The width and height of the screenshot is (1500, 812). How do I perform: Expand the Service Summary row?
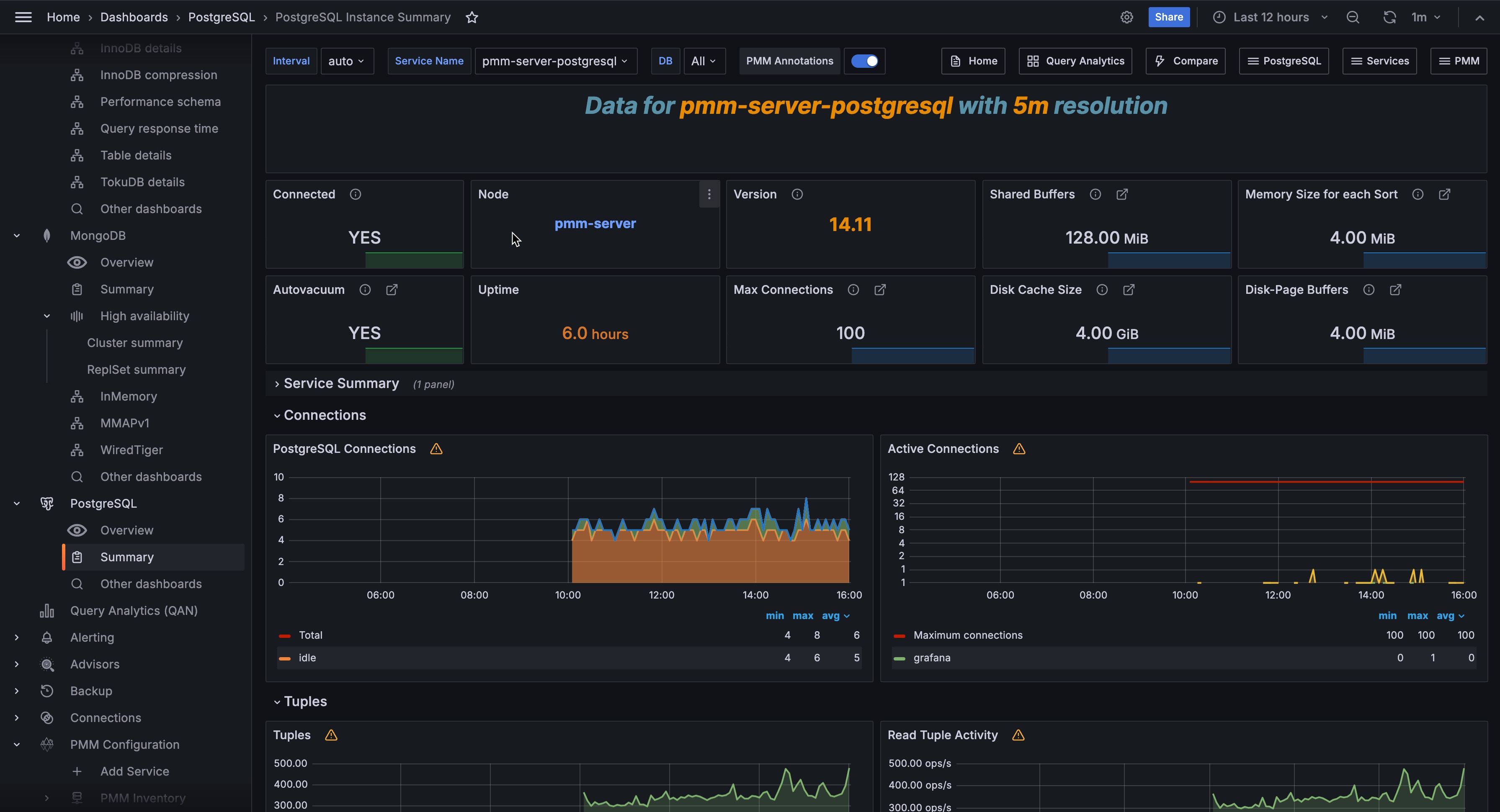coord(341,383)
